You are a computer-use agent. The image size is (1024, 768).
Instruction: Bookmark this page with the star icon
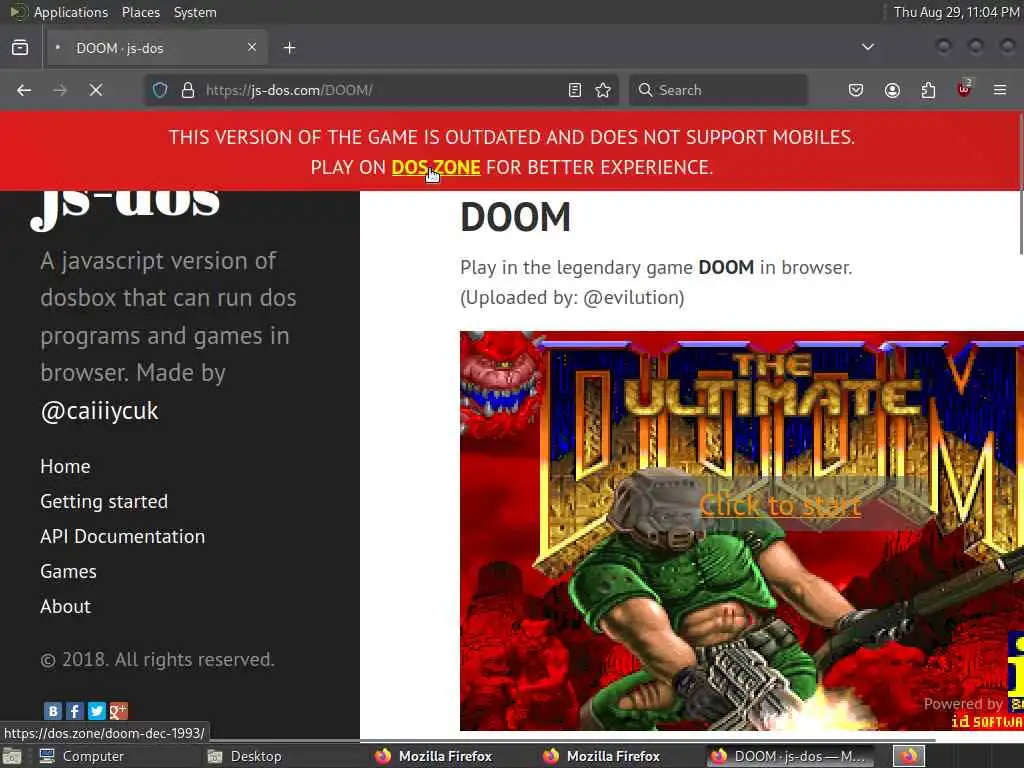click(x=603, y=90)
